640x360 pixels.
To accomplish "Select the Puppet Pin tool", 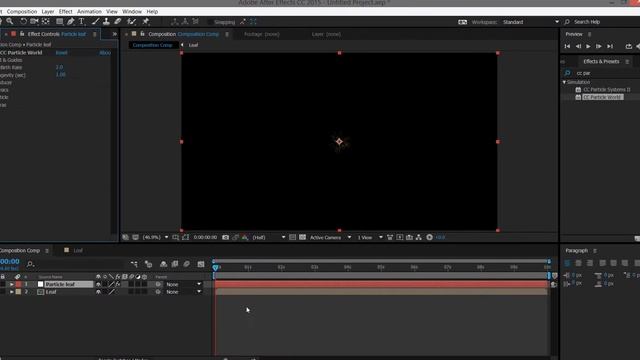I will tap(146, 21).
